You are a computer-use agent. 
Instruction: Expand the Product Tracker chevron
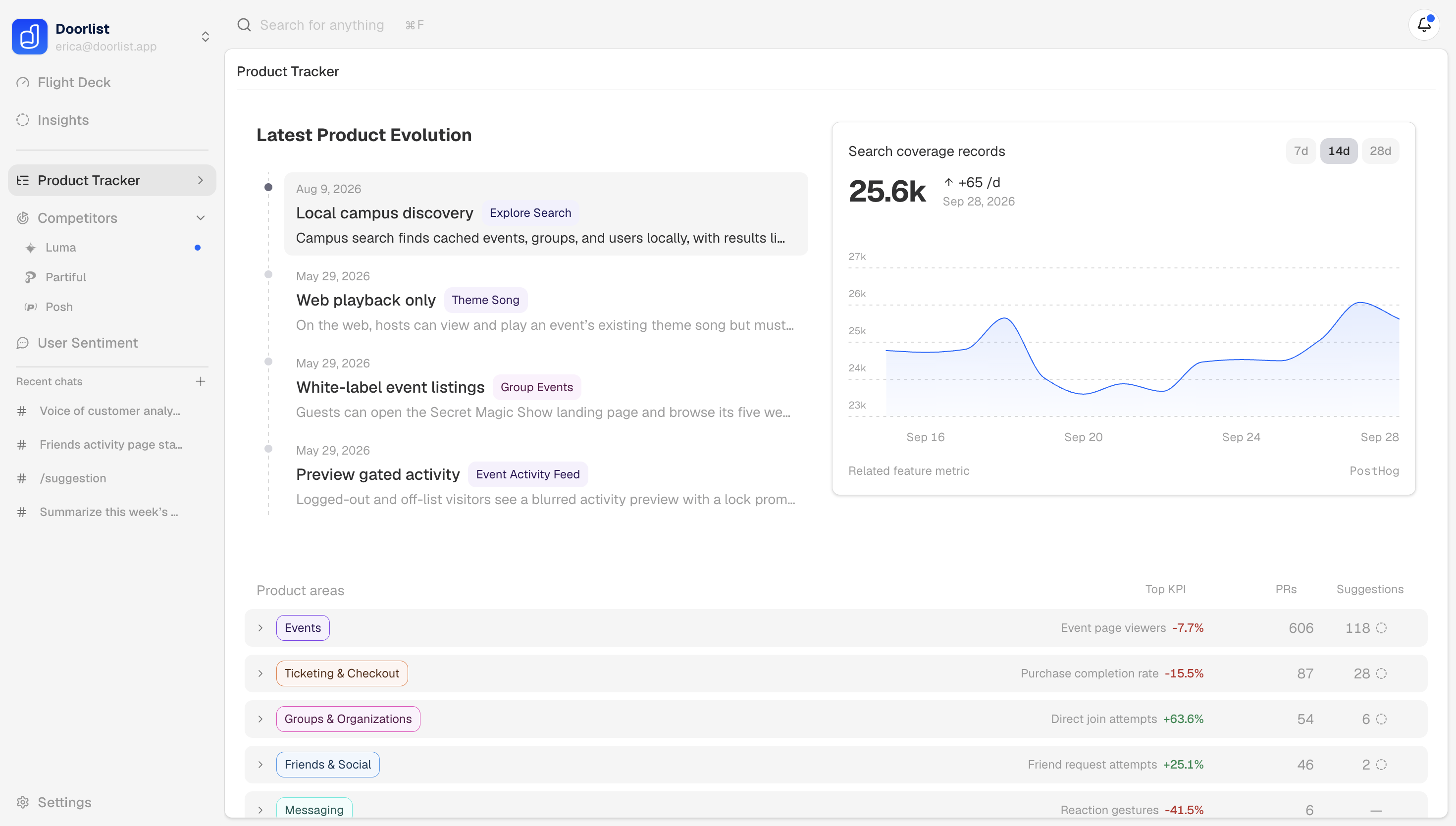(200, 180)
